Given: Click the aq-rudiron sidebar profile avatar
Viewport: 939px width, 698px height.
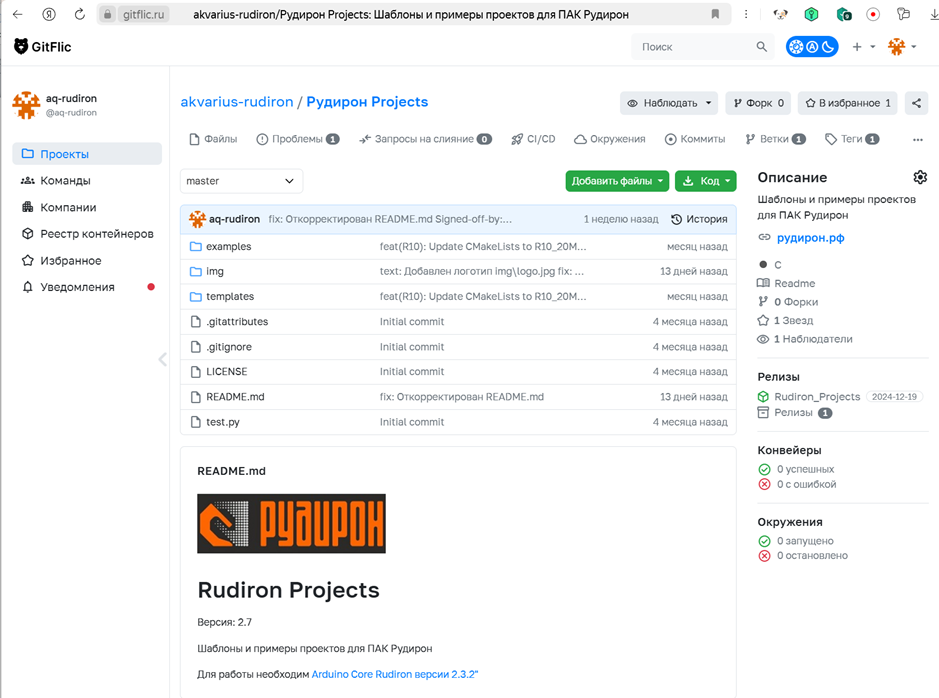Looking at the screenshot, I should (x=26, y=105).
